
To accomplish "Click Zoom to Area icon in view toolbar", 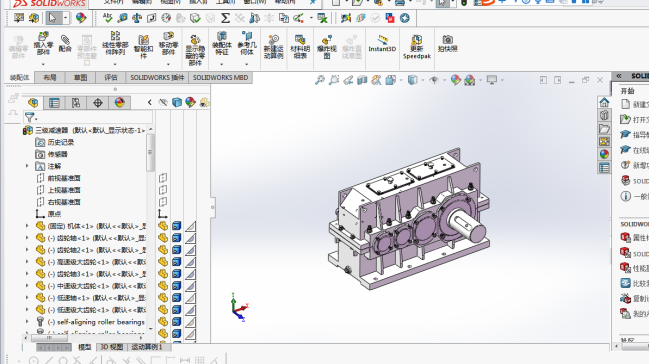I will (334, 80).
